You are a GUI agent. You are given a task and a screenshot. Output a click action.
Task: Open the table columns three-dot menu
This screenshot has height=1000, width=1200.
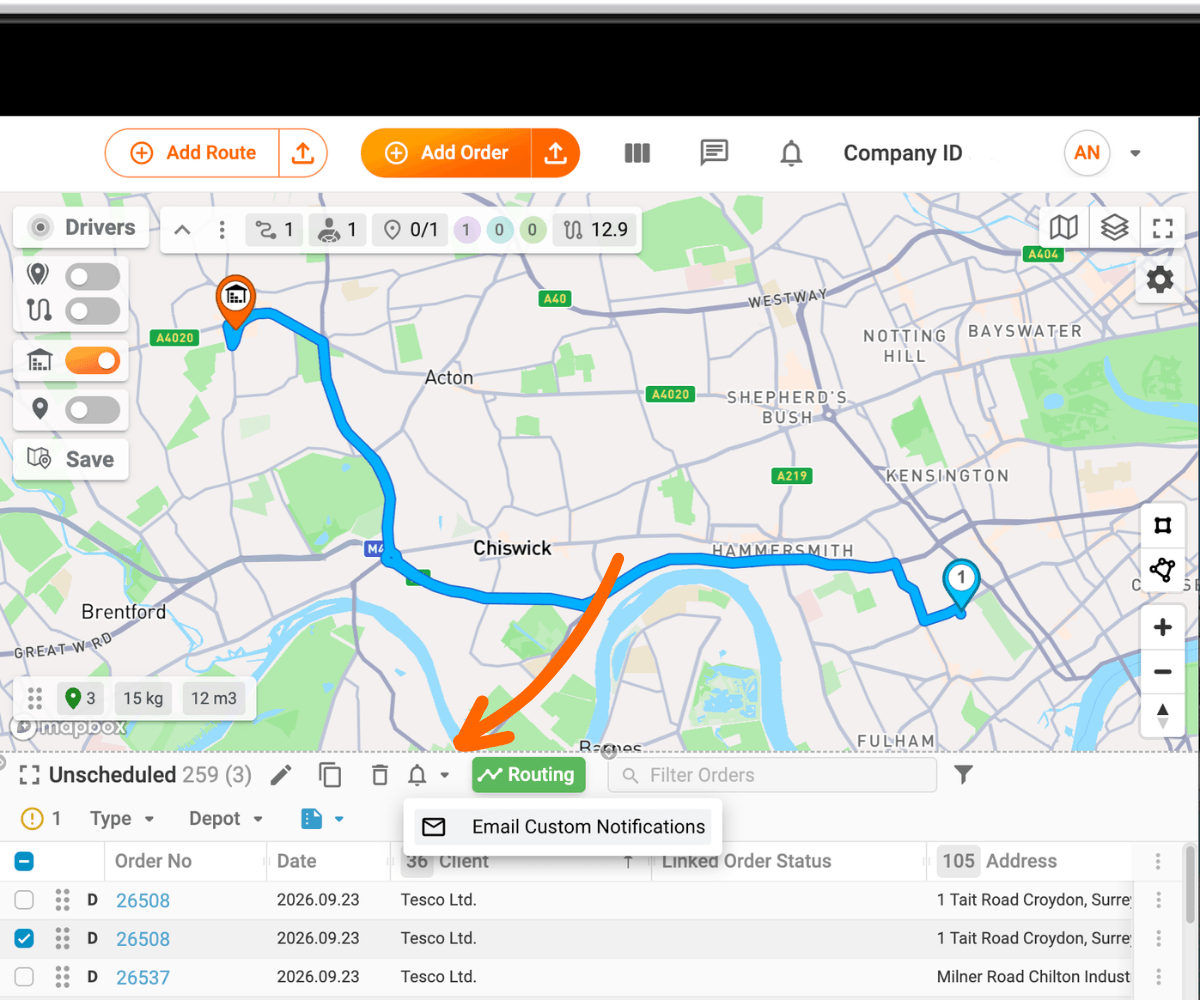point(1158,861)
